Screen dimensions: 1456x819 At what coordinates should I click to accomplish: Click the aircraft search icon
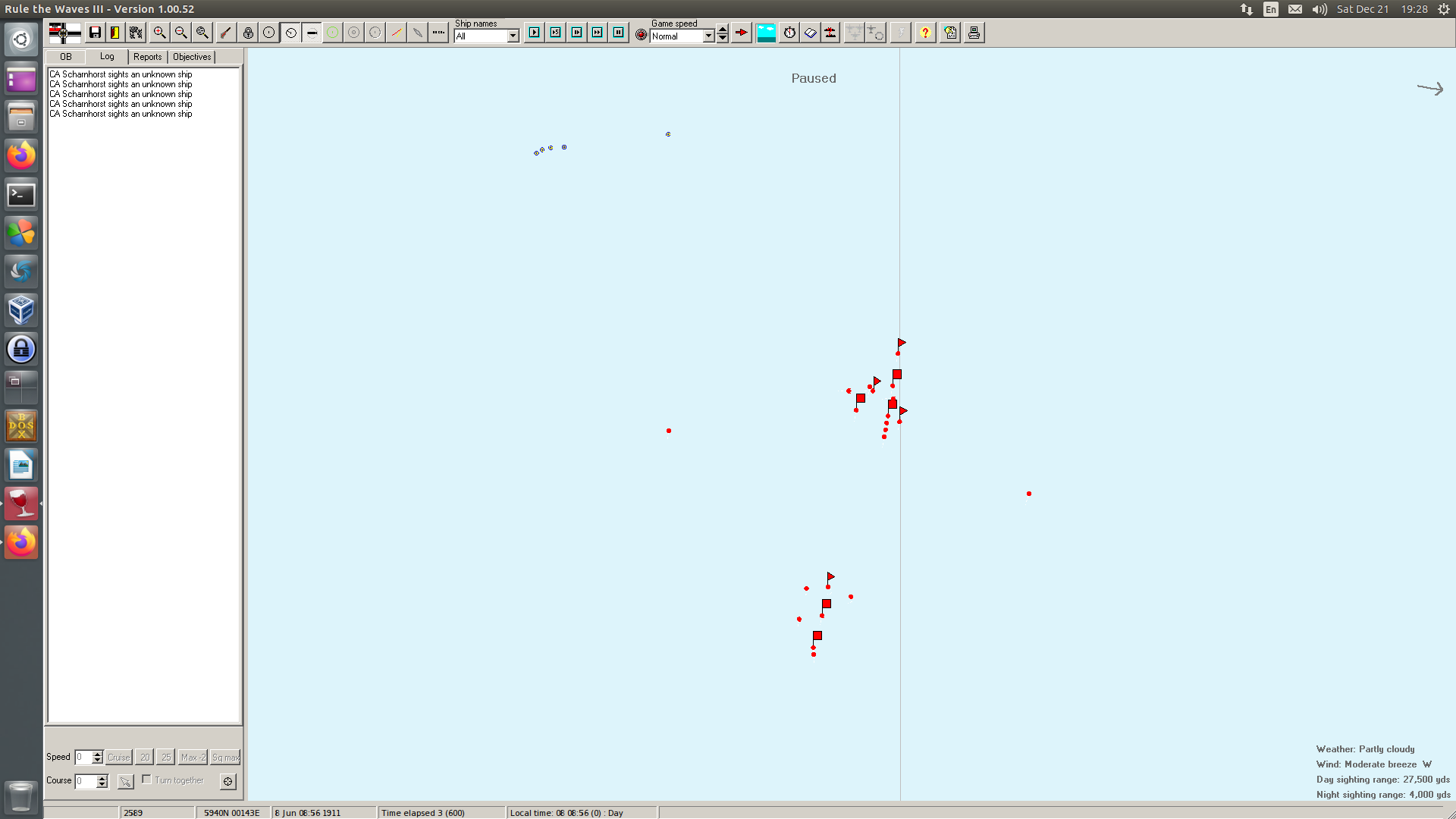point(876,33)
